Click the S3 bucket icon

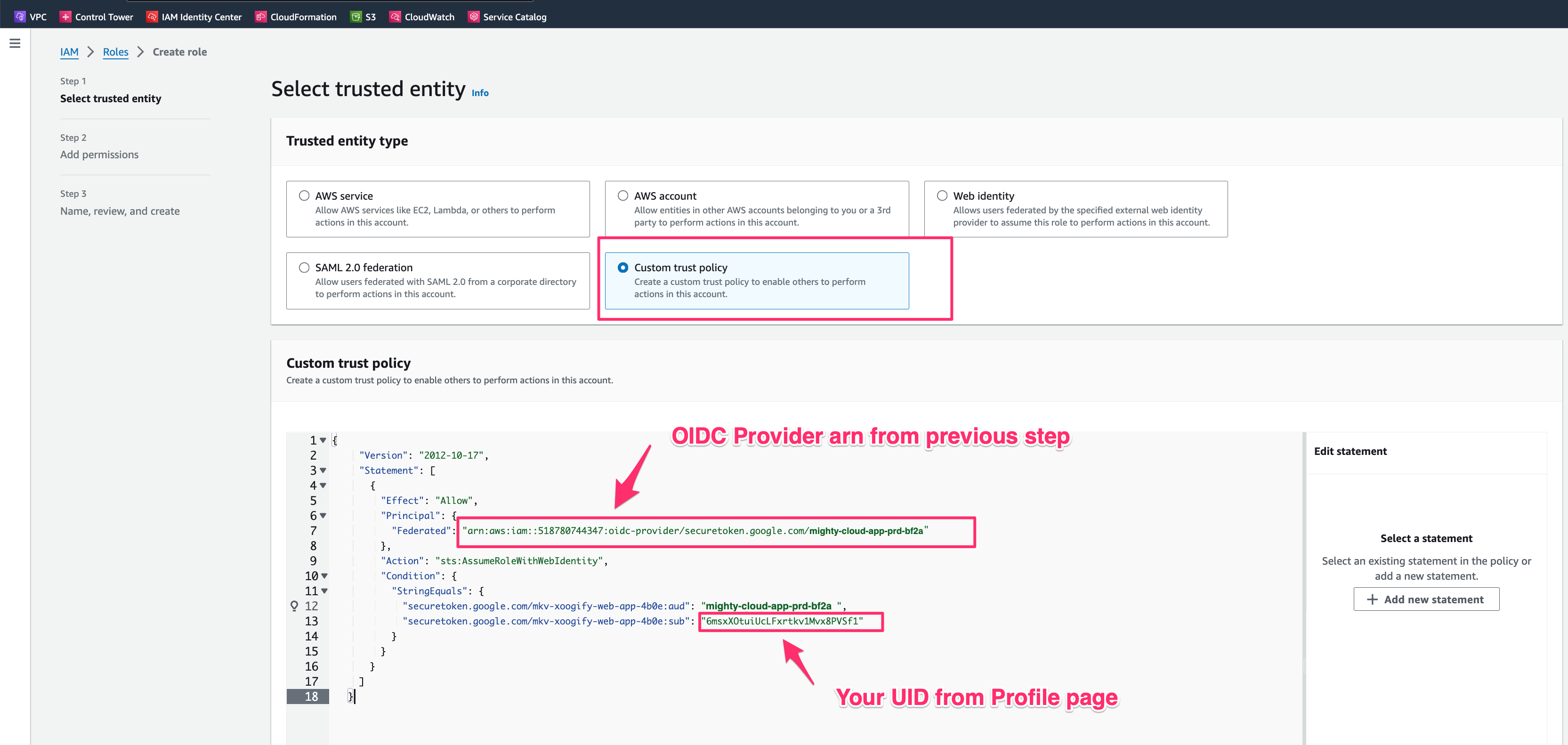[356, 16]
